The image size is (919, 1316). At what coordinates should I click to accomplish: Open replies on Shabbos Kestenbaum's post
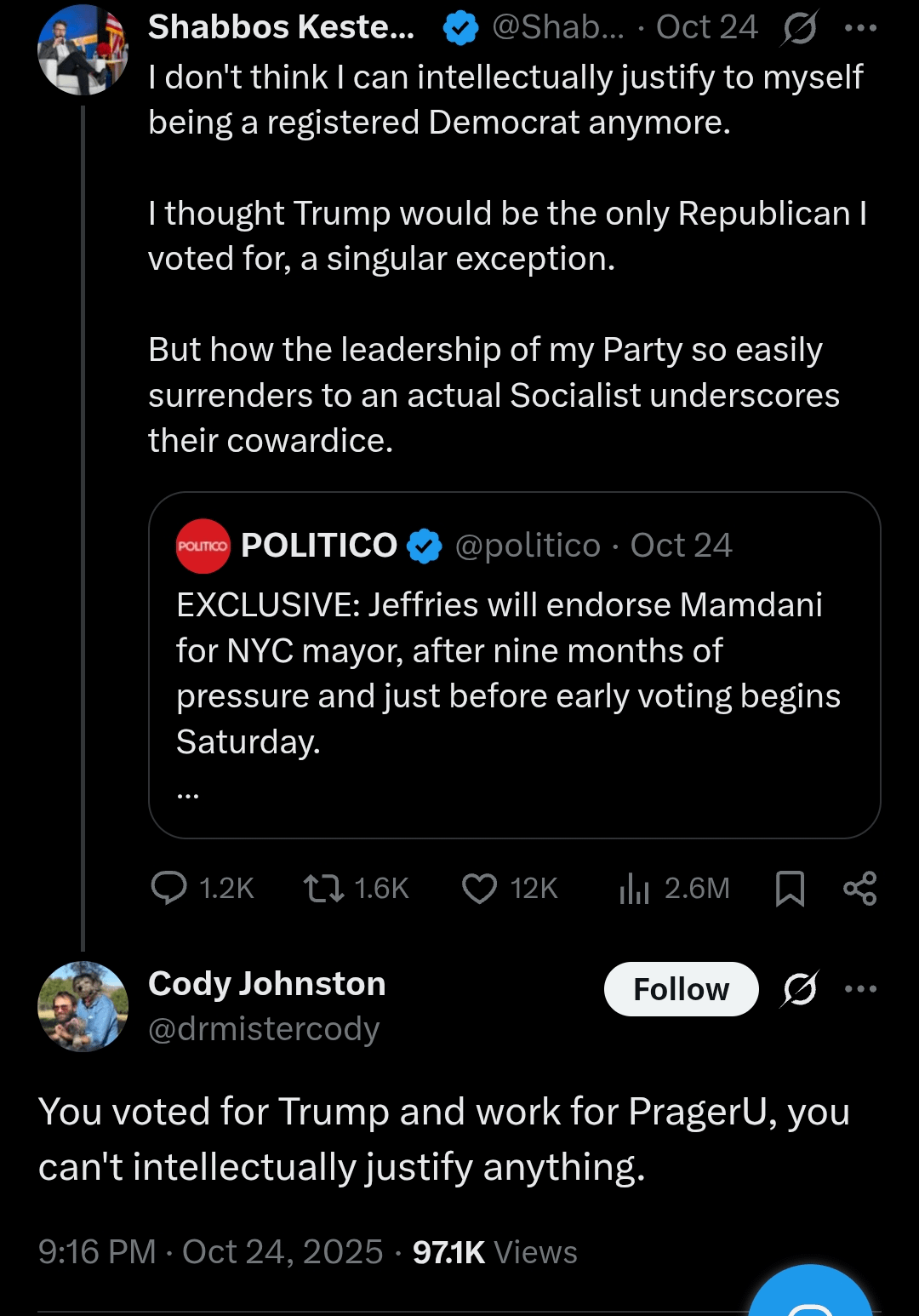coord(168,888)
